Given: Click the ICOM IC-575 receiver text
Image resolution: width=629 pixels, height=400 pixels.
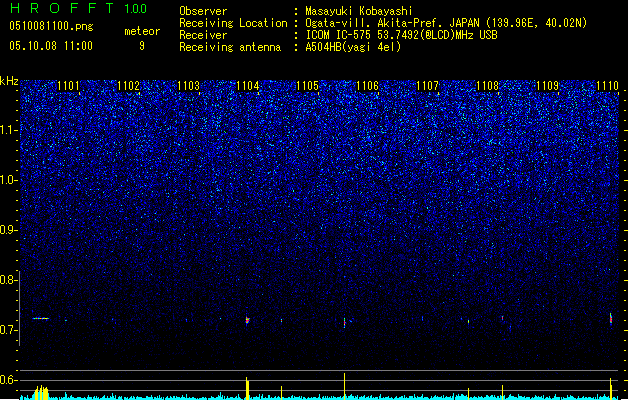Looking at the screenshot, I should click(x=401, y=35).
